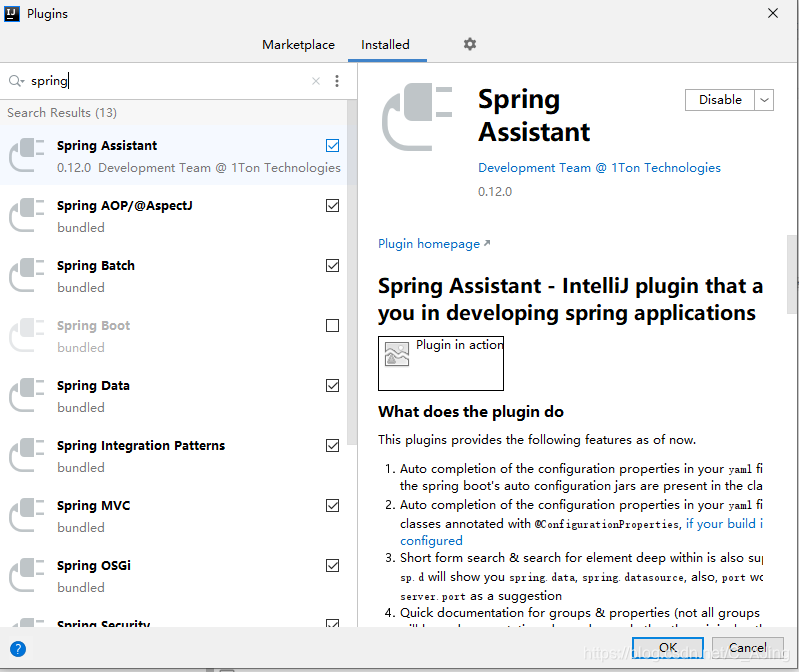Click the Cancel button
Viewport: 799px width, 672px height.
748,648
